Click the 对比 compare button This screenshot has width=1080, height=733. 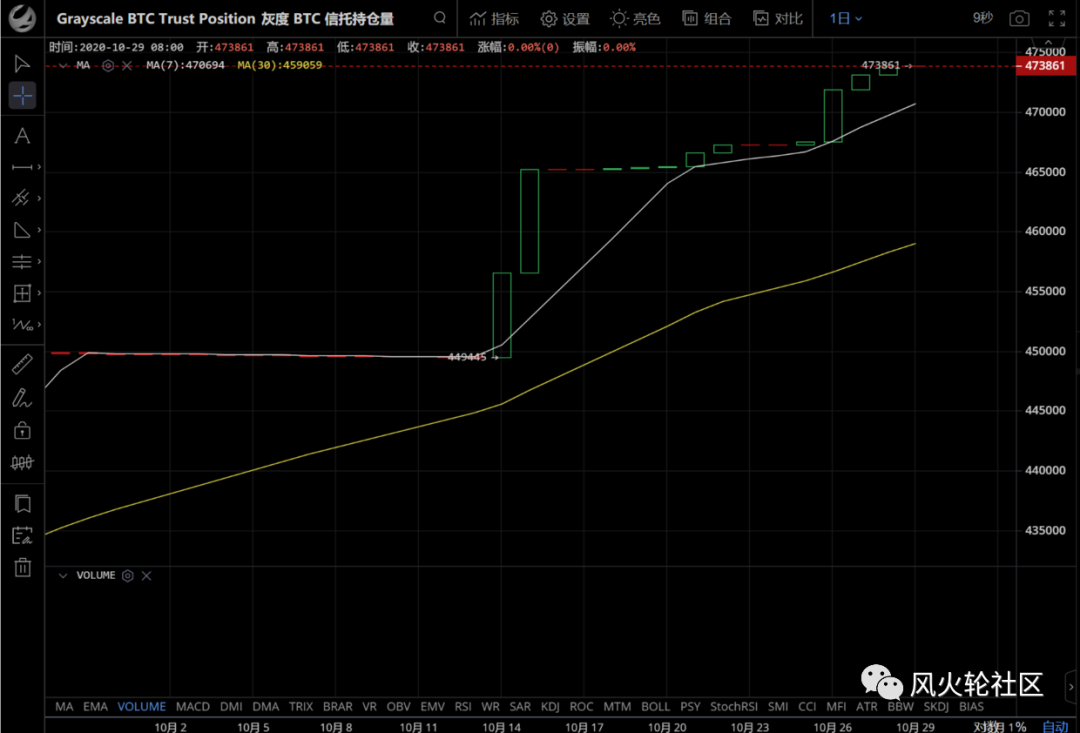point(778,19)
